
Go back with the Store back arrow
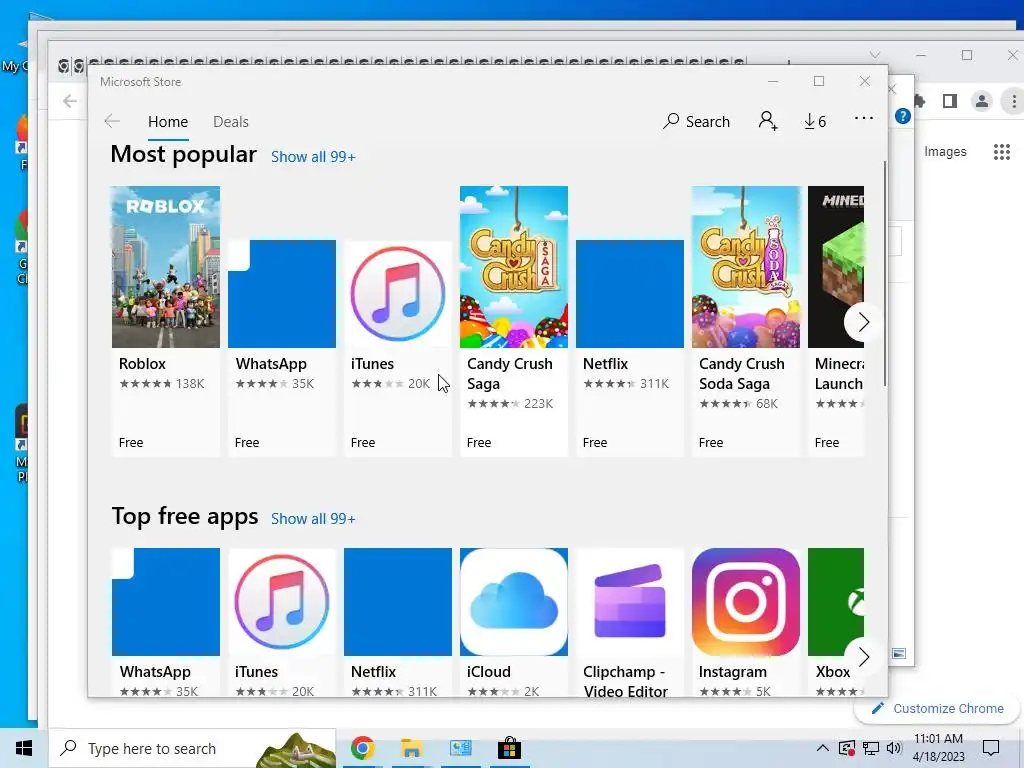pos(112,121)
